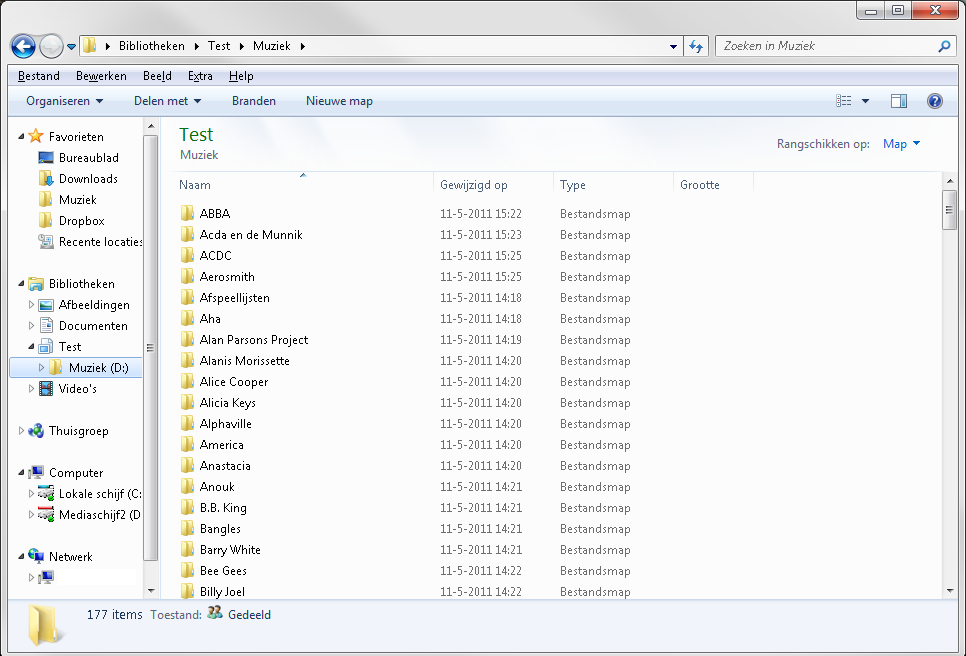
Task: Open the Bewerken menu
Action: point(101,76)
